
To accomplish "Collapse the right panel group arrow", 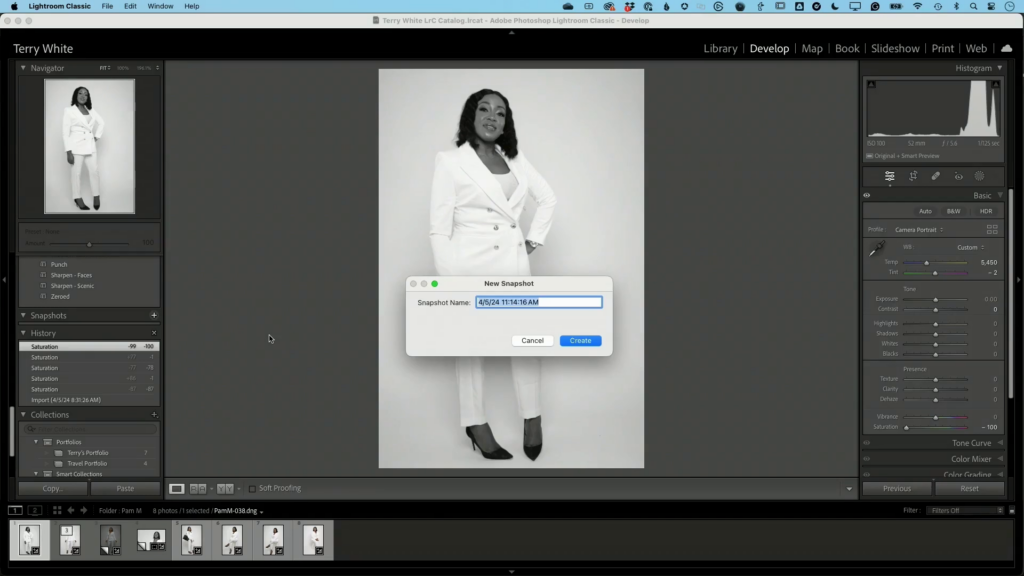I will click(x=1019, y=280).
